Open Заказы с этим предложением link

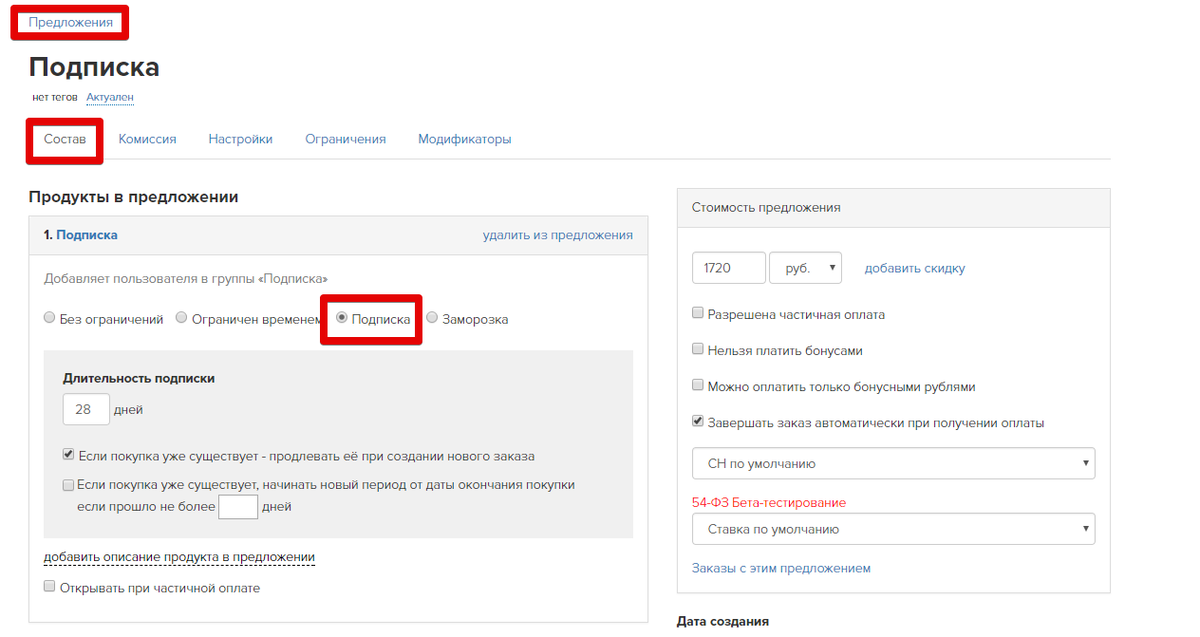click(x=781, y=568)
